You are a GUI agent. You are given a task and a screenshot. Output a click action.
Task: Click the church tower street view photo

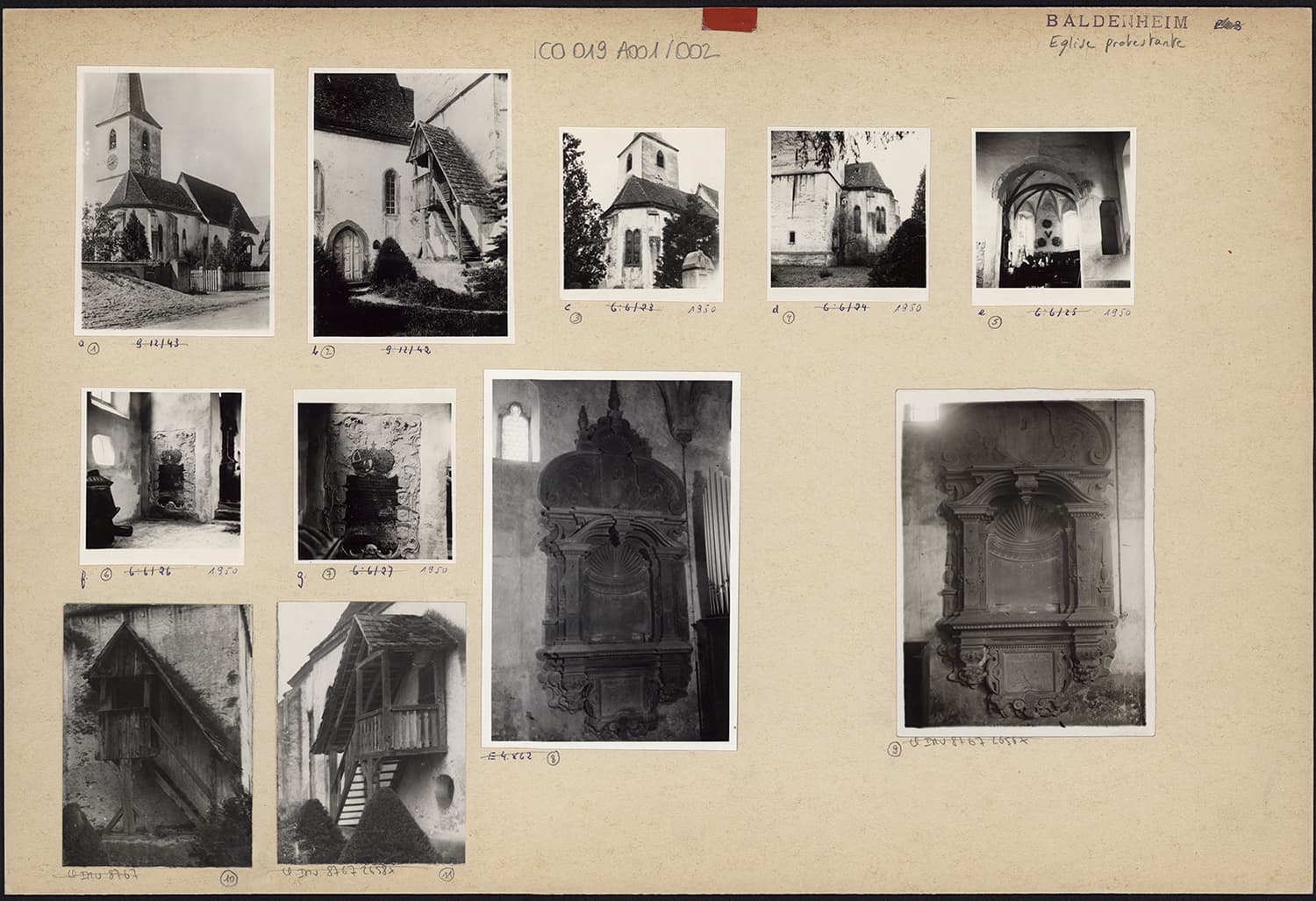point(175,201)
